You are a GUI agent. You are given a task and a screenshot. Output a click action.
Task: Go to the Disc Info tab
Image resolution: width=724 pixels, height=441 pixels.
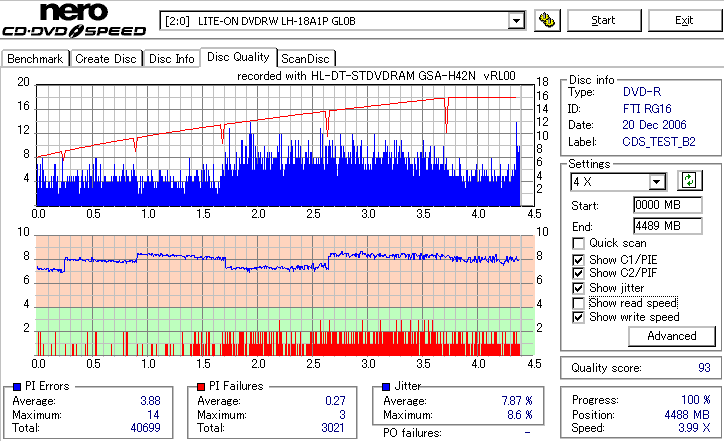[171, 59]
